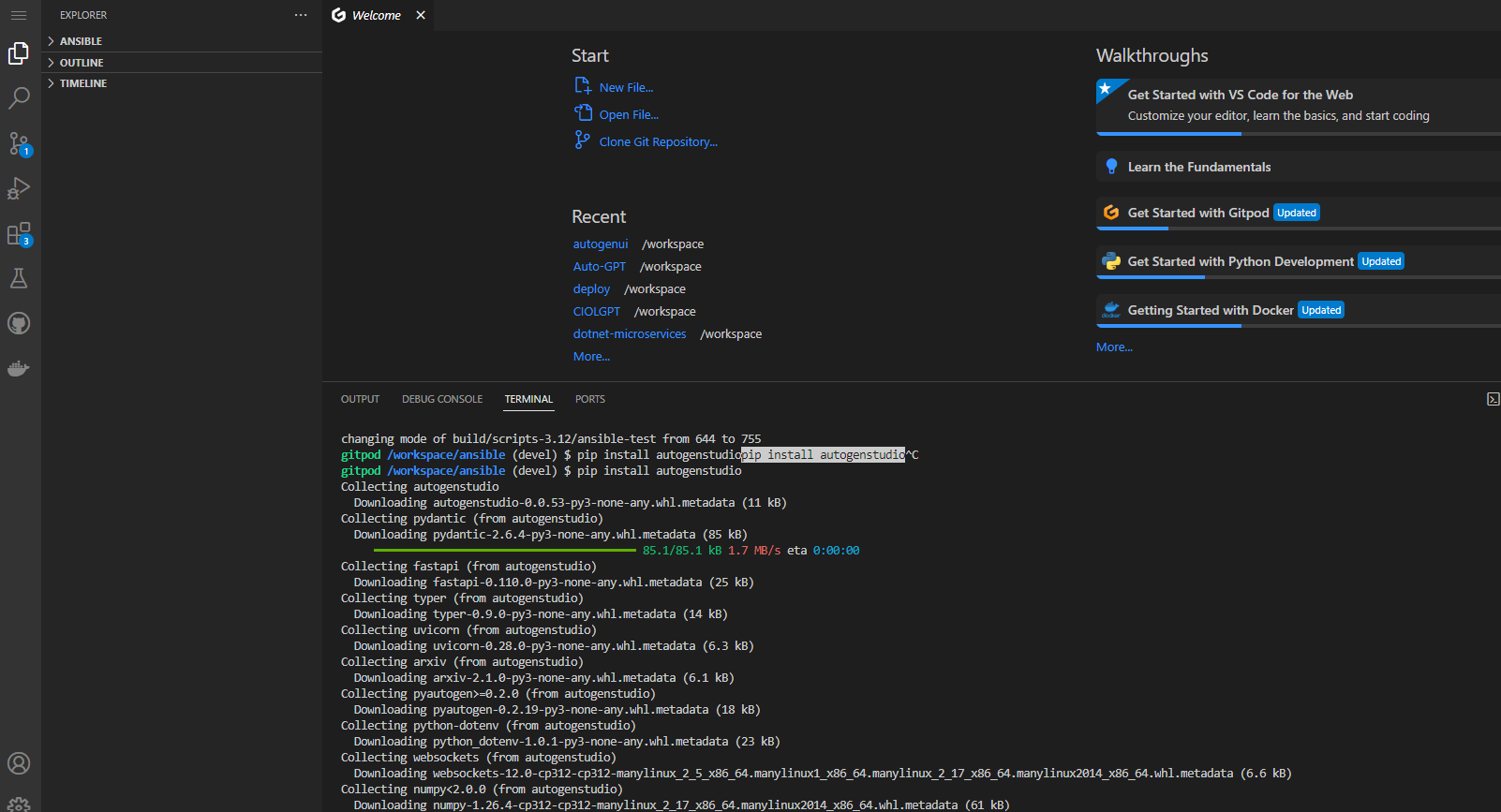Click the Open File icon
The height and width of the screenshot is (812, 1501).
pos(583,113)
